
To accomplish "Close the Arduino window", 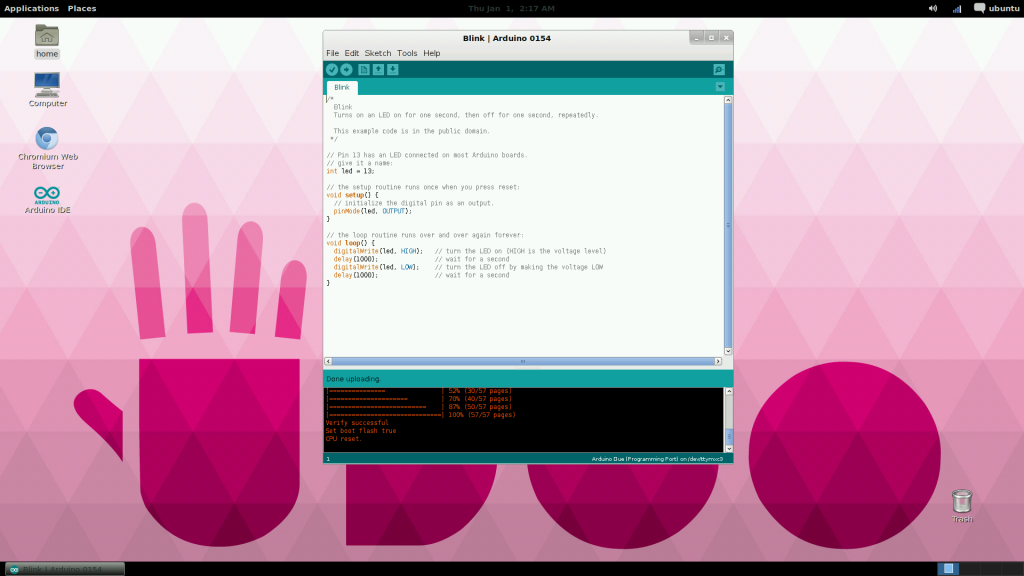I will pos(726,38).
